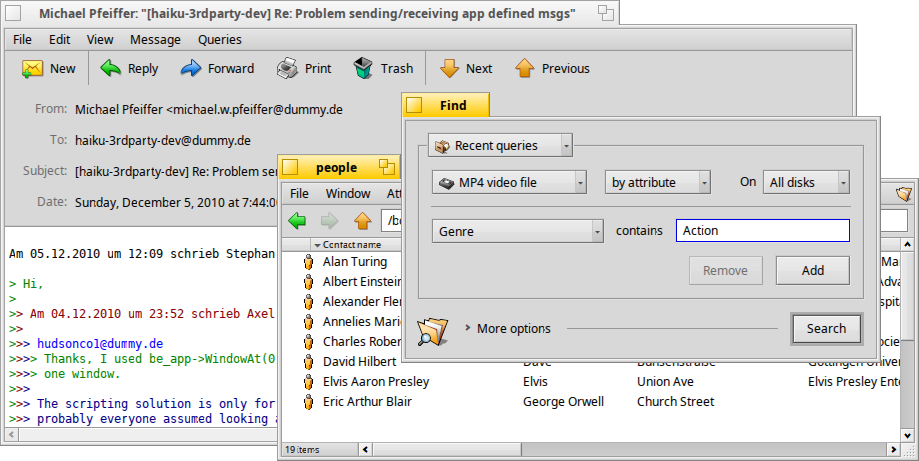919x461 pixels.
Task: Click right arrow of people horizontal scrollbar
Action: (x=893, y=450)
